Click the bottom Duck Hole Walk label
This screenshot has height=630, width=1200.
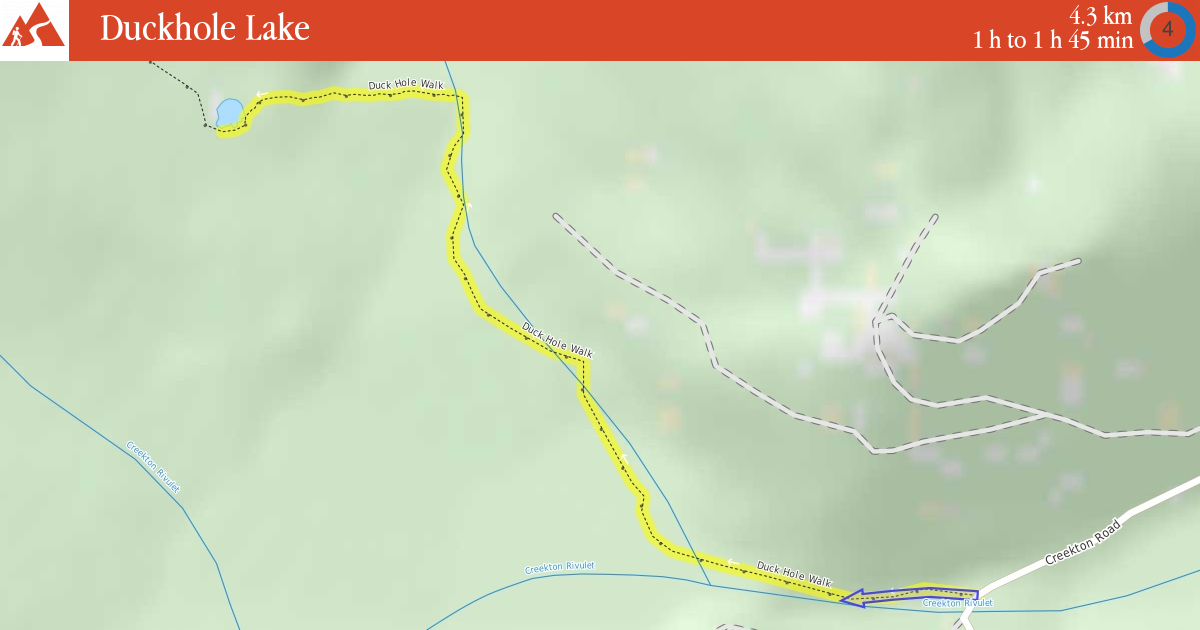coord(794,574)
